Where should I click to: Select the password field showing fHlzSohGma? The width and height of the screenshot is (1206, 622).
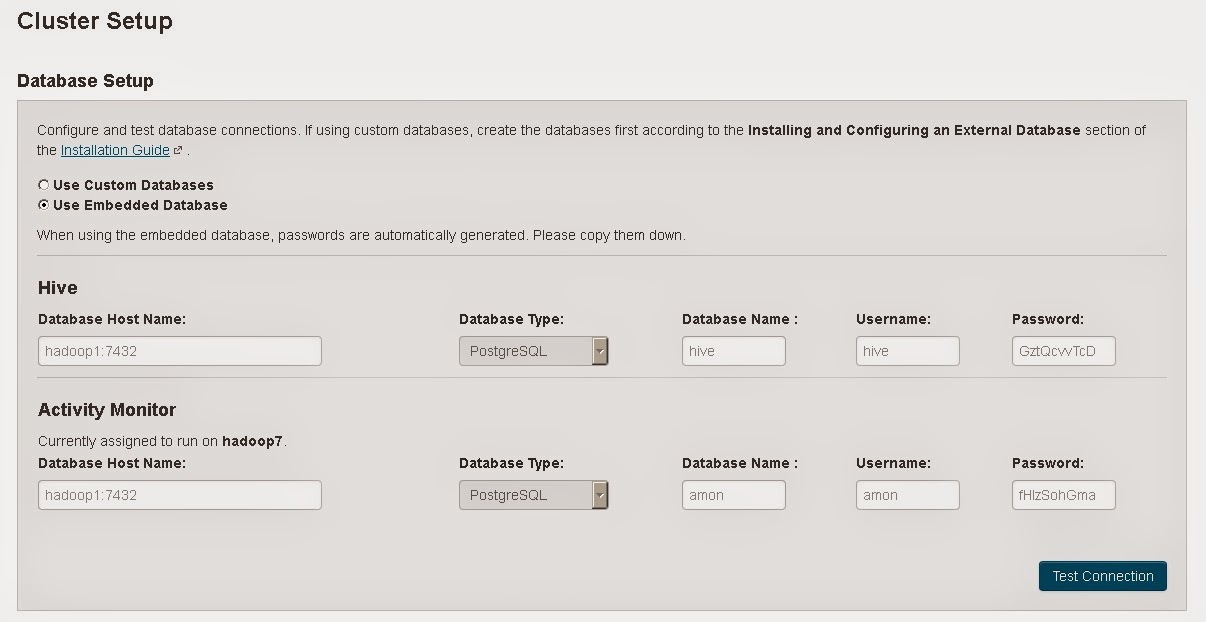point(1063,495)
